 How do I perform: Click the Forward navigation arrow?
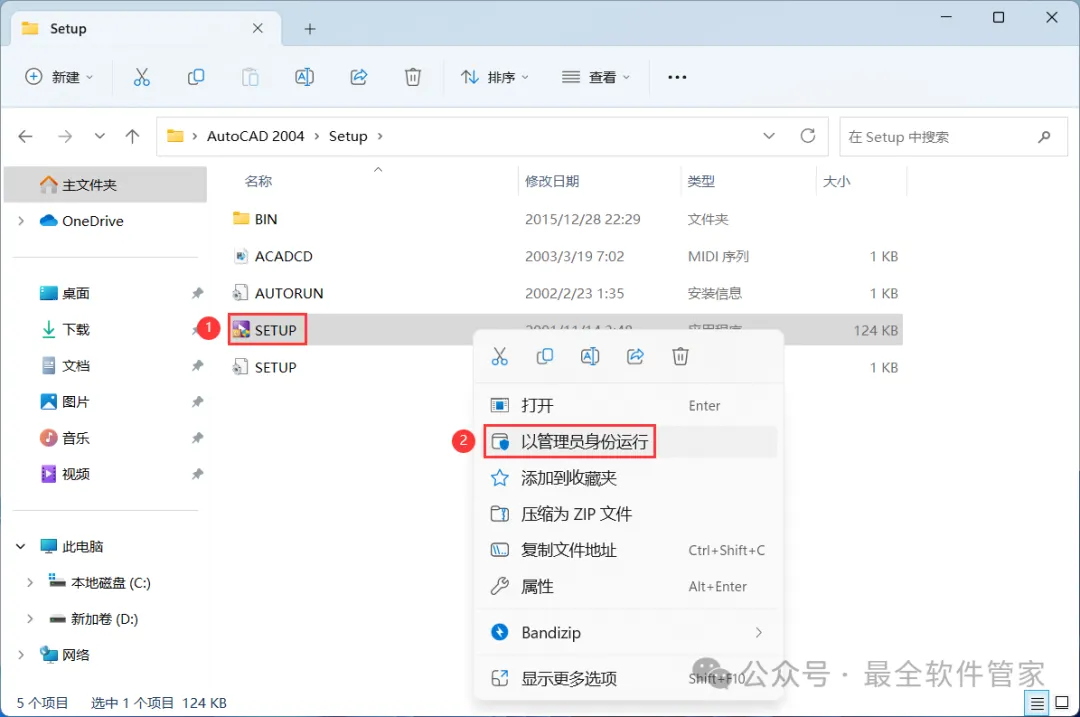coord(65,136)
